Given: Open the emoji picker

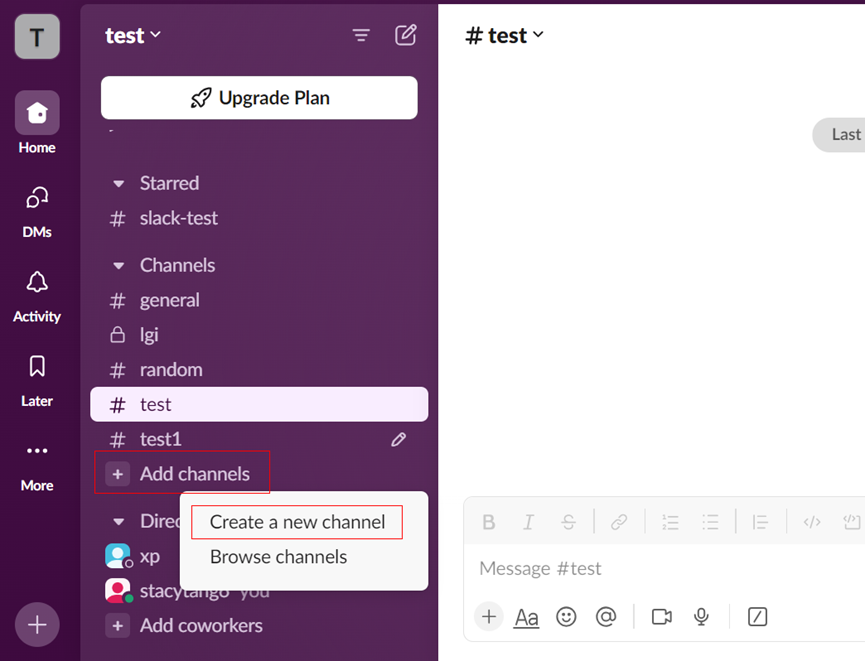Looking at the screenshot, I should click(566, 616).
